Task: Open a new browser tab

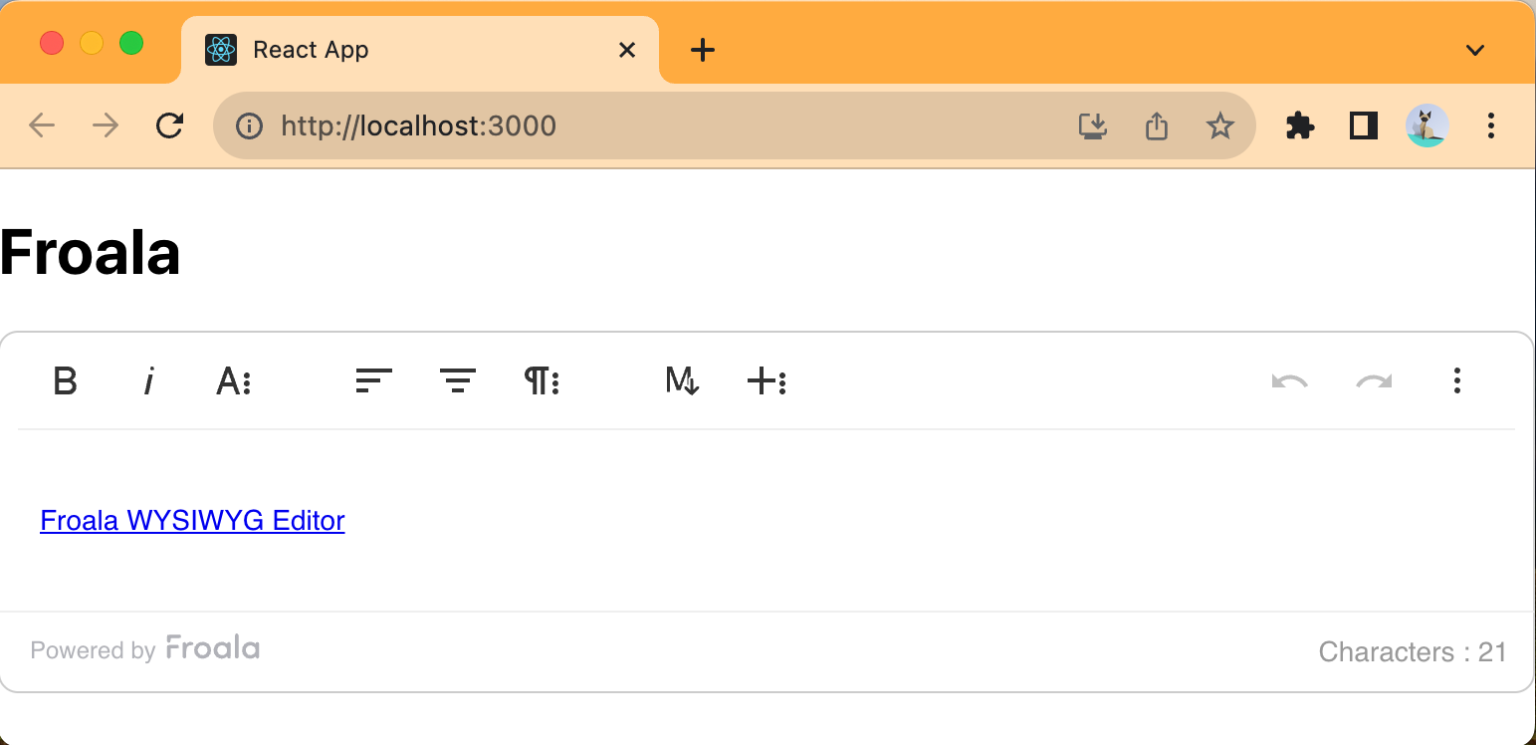Action: (701, 49)
